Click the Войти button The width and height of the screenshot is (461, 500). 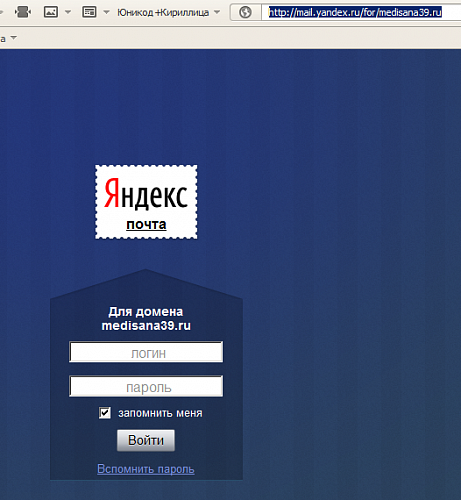[x=146, y=440]
